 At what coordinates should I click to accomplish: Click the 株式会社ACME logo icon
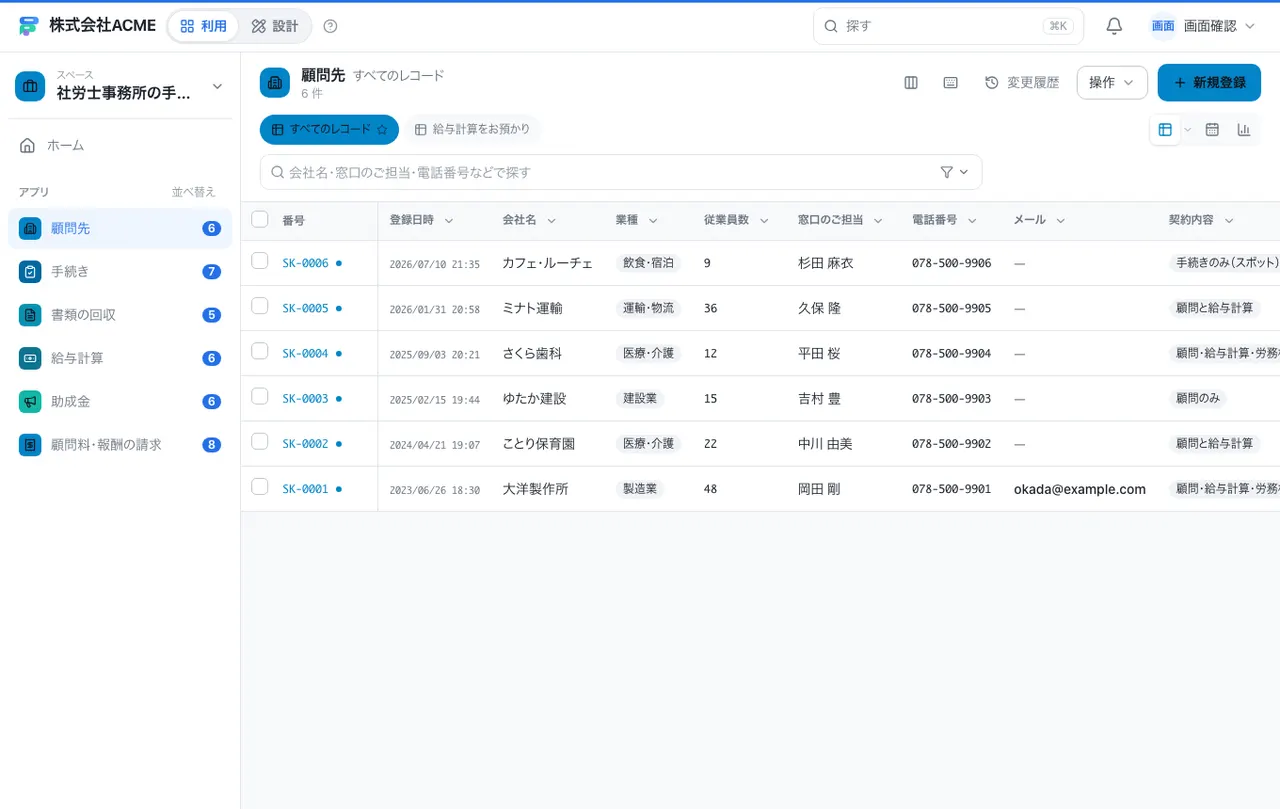[x=29, y=26]
